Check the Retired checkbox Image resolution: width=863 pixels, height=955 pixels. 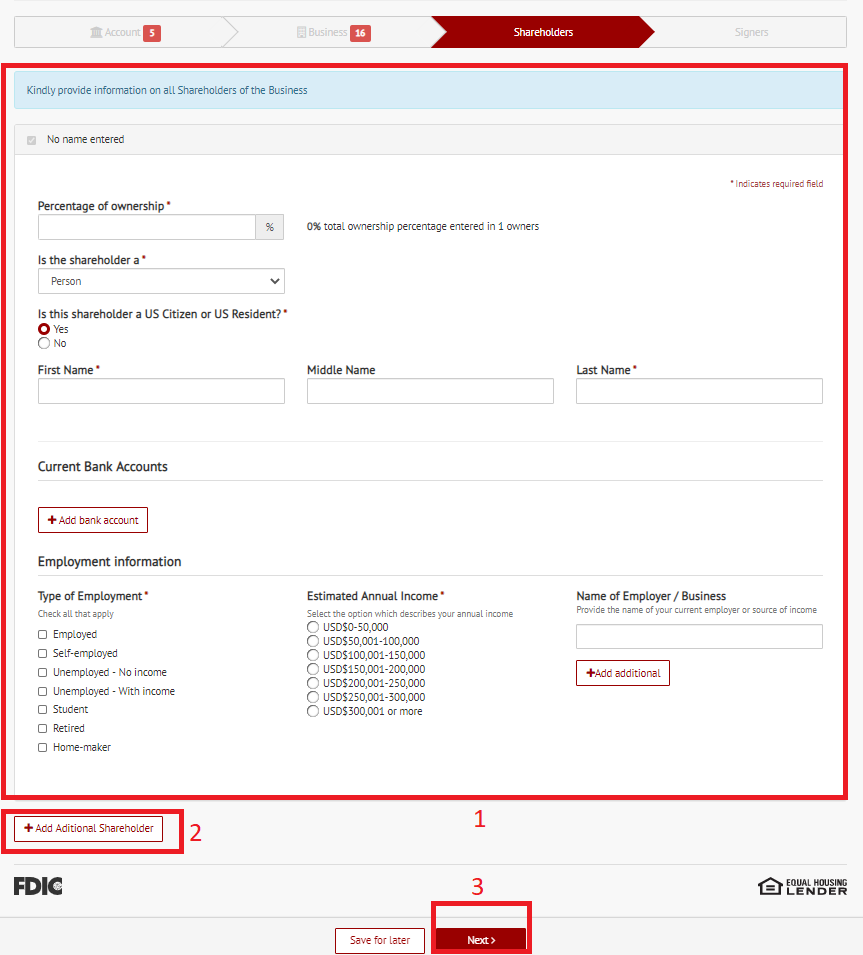tap(43, 728)
